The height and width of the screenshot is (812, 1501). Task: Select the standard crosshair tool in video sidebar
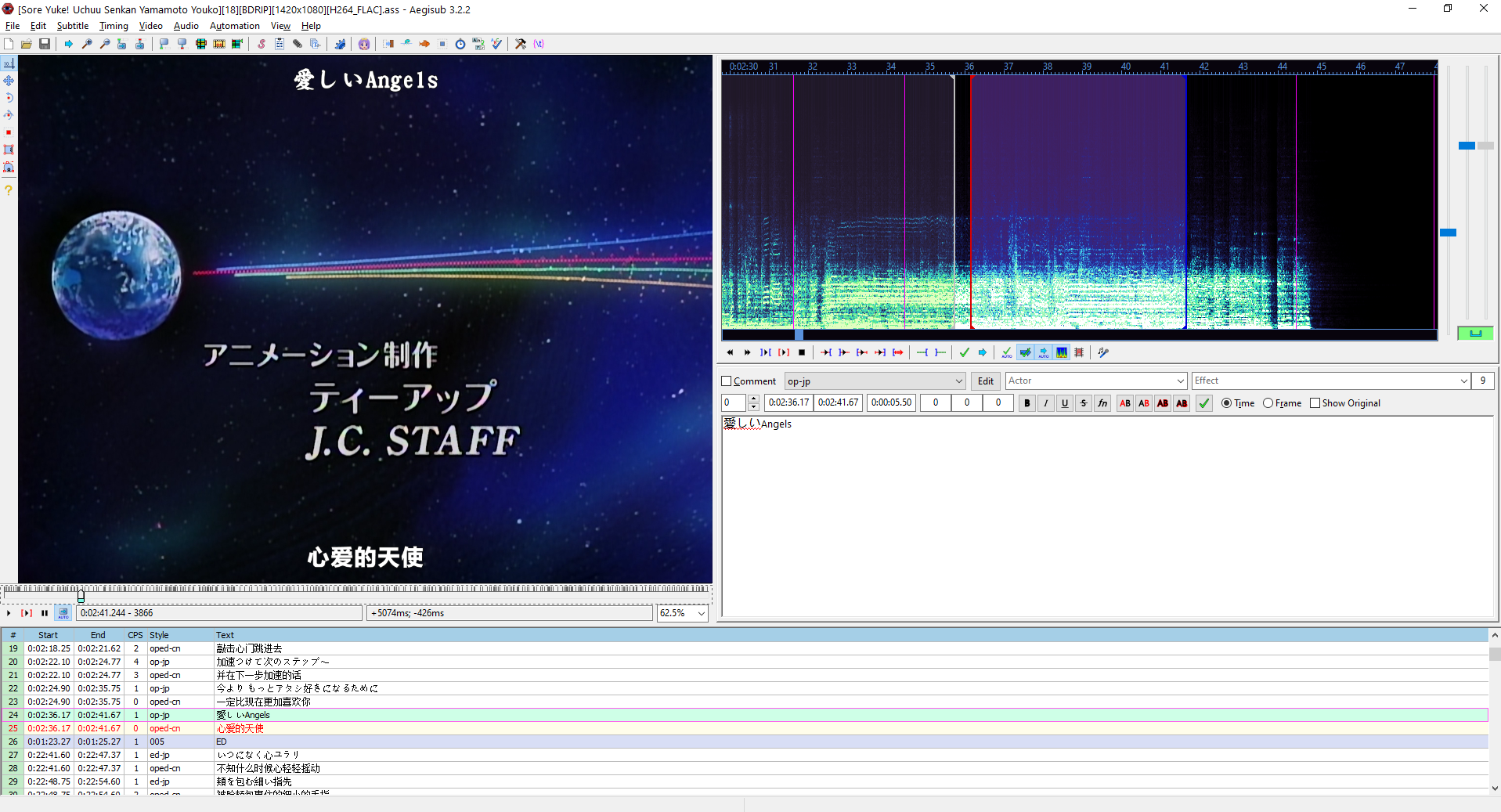[9, 63]
